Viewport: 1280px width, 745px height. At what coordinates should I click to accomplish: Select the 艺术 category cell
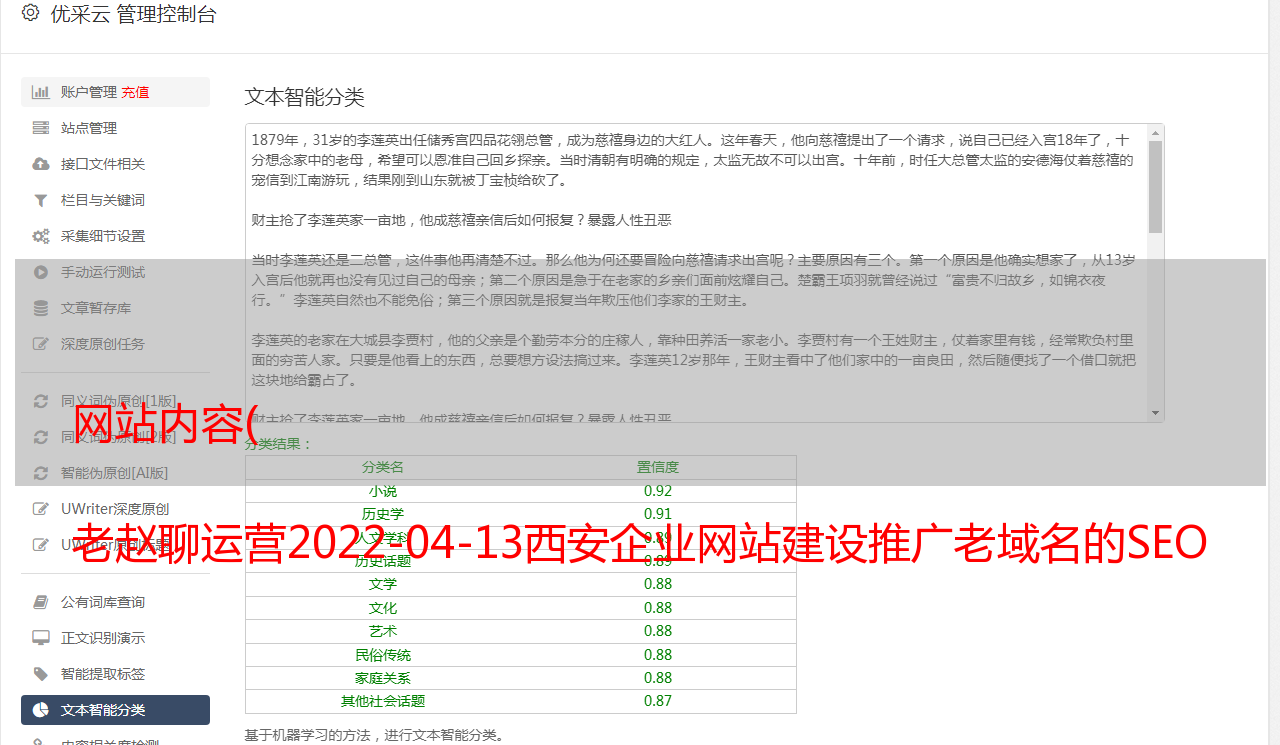coord(383,631)
